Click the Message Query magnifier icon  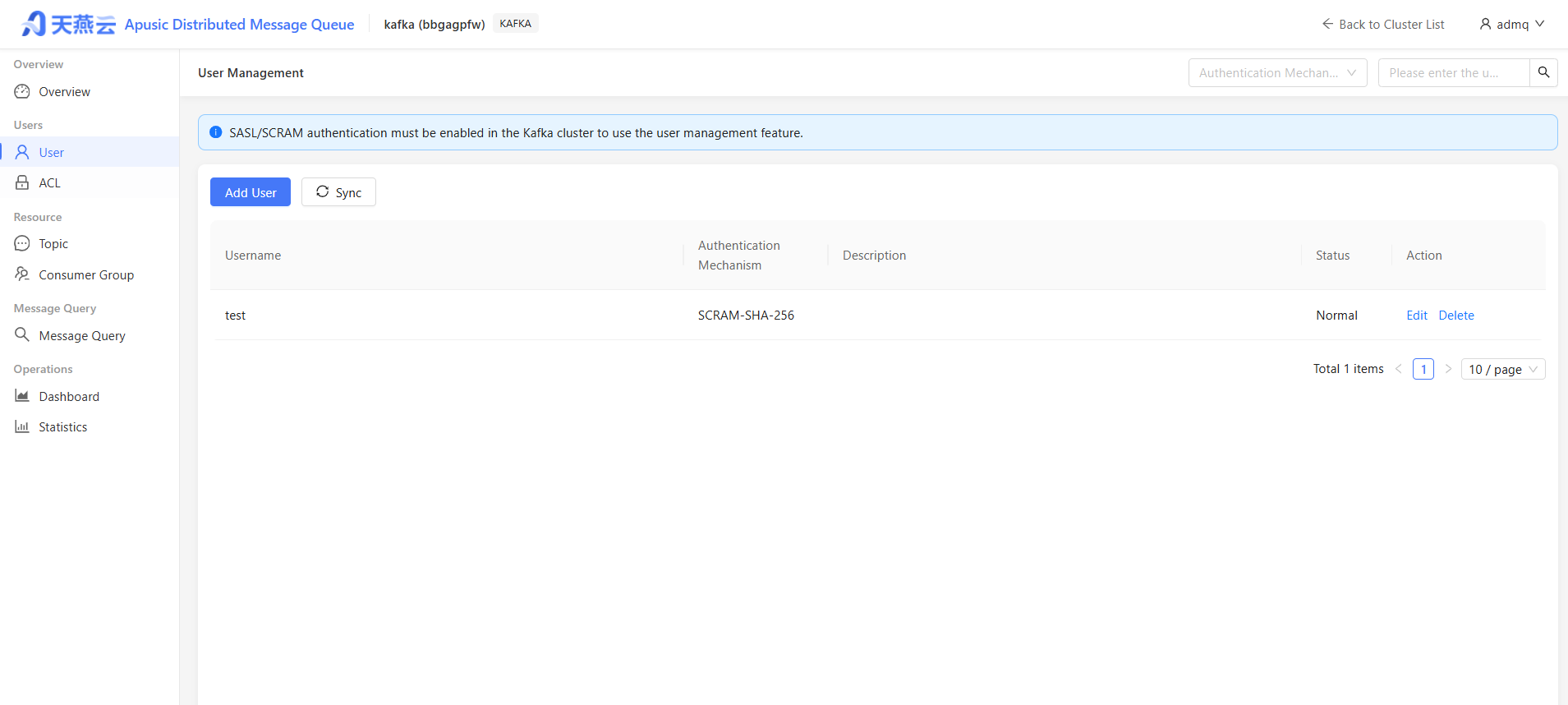coord(22,335)
